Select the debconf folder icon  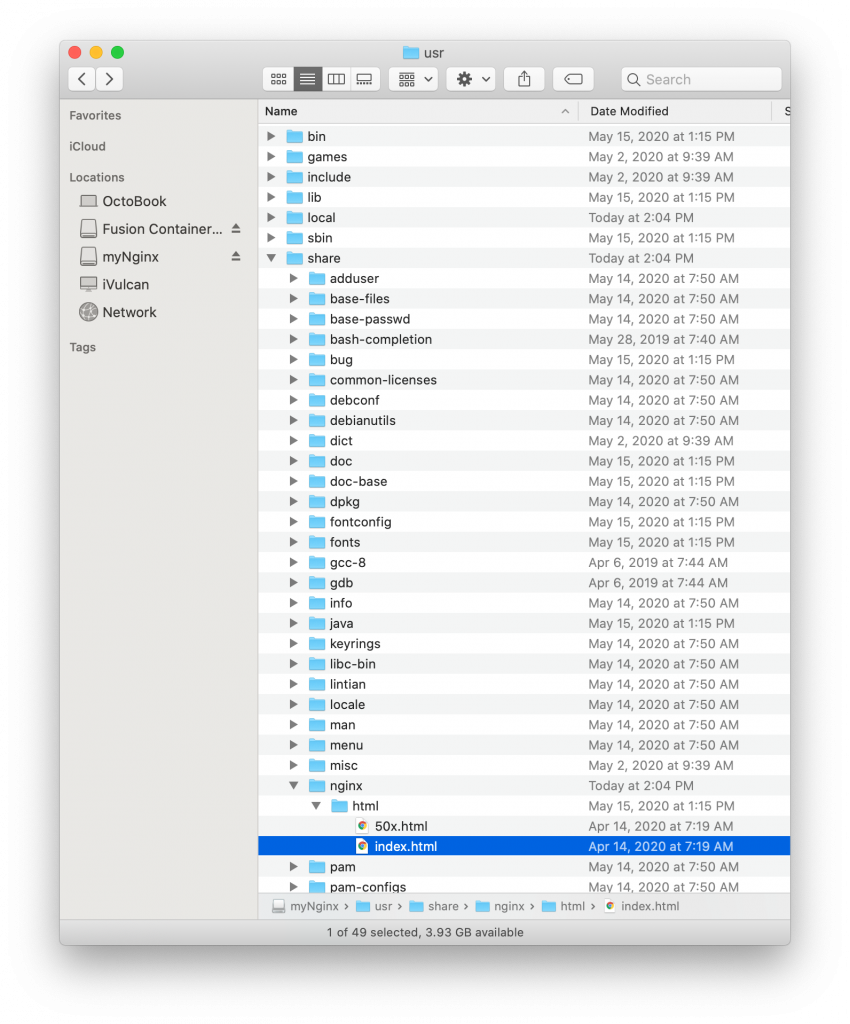tap(317, 400)
